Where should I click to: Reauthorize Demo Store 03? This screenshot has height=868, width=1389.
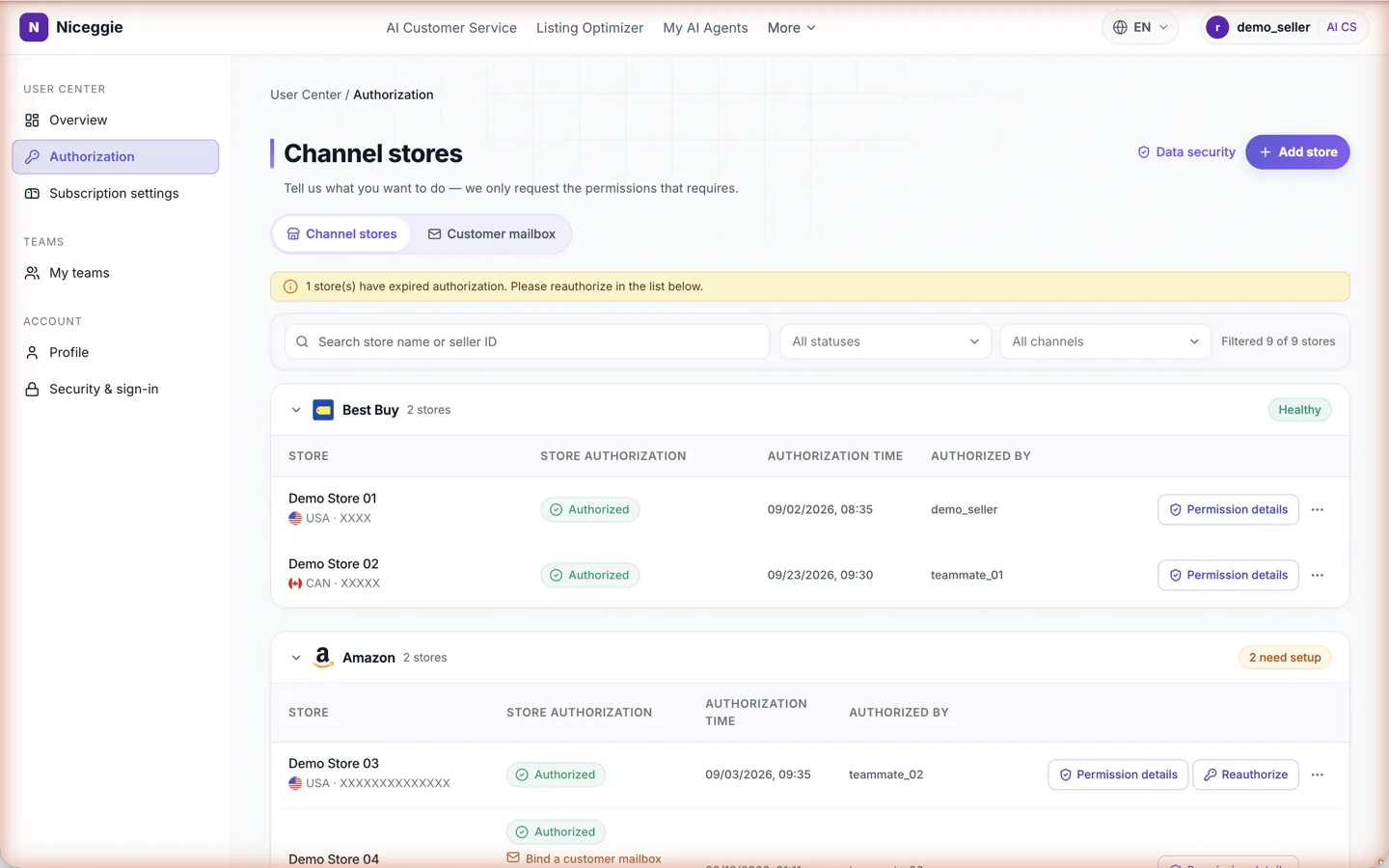(x=1245, y=774)
